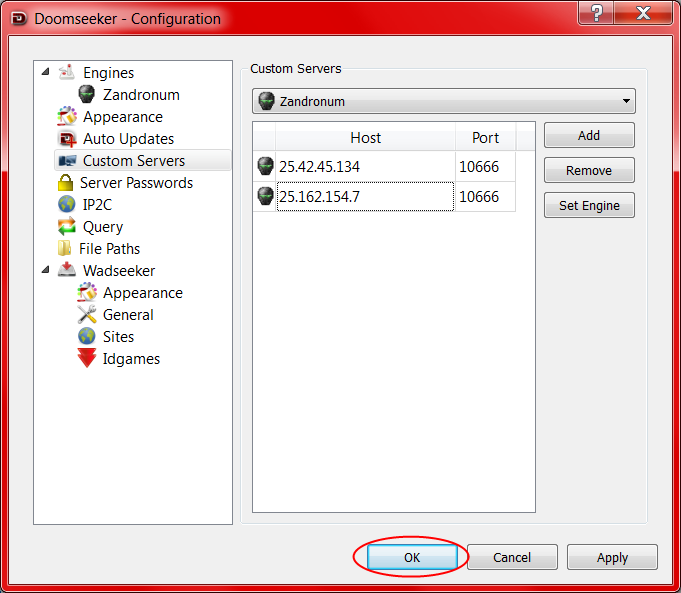Open the File Paths page
Viewport: 681px width, 593px height.
tap(109, 249)
